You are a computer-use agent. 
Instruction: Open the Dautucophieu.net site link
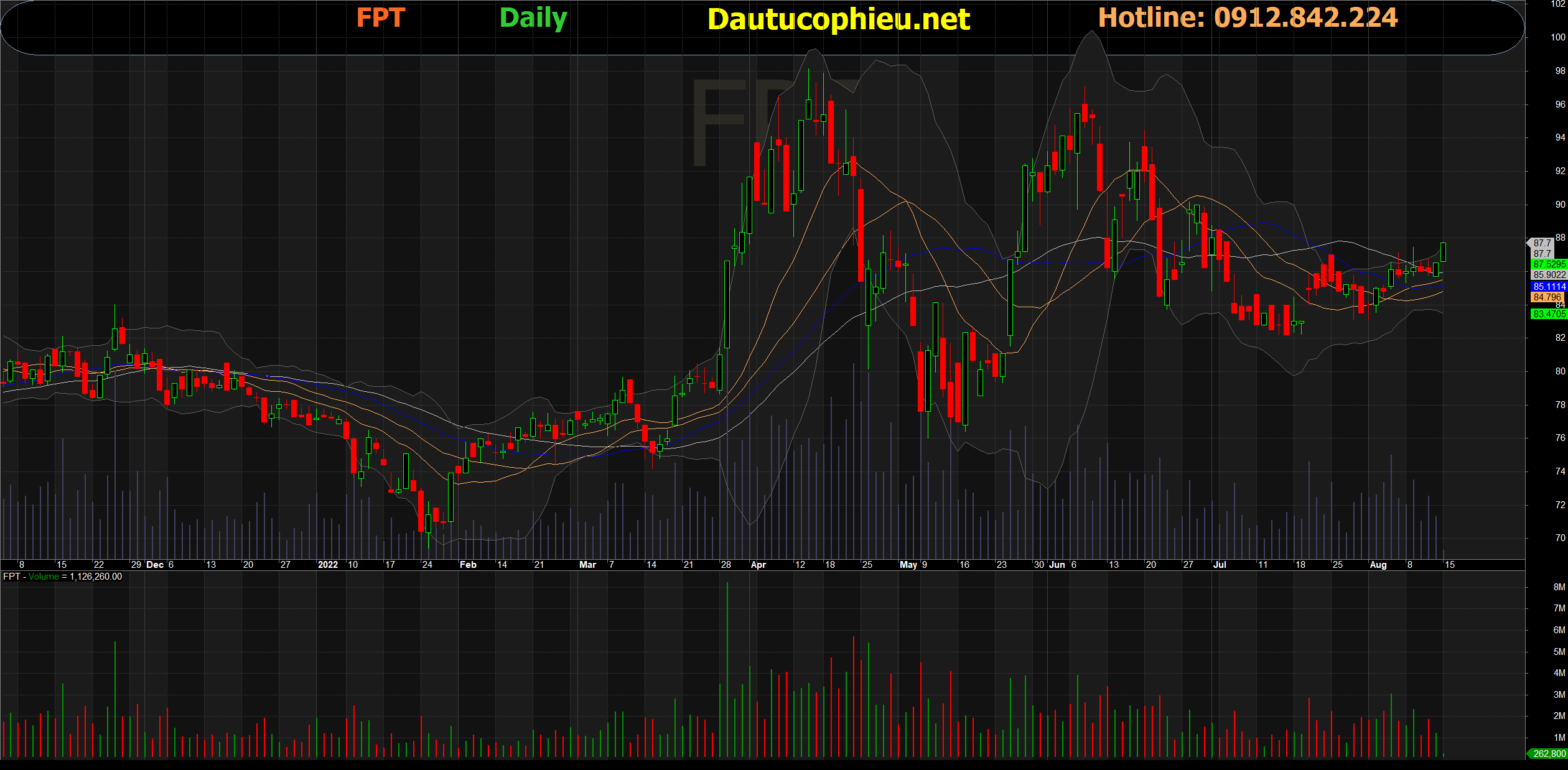pos(838,19)
